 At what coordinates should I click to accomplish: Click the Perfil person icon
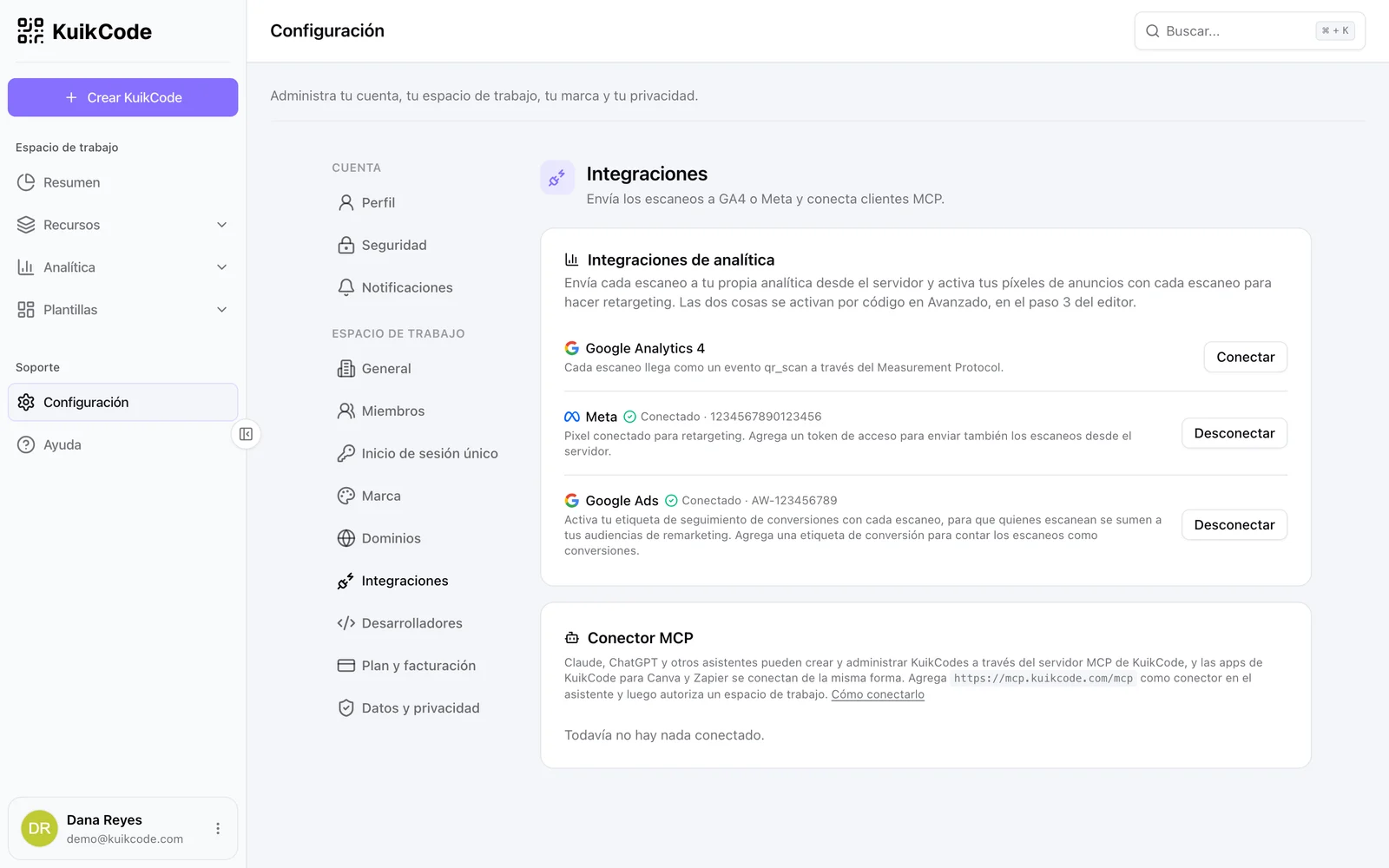pyautogui.click(x=346, y=202)
